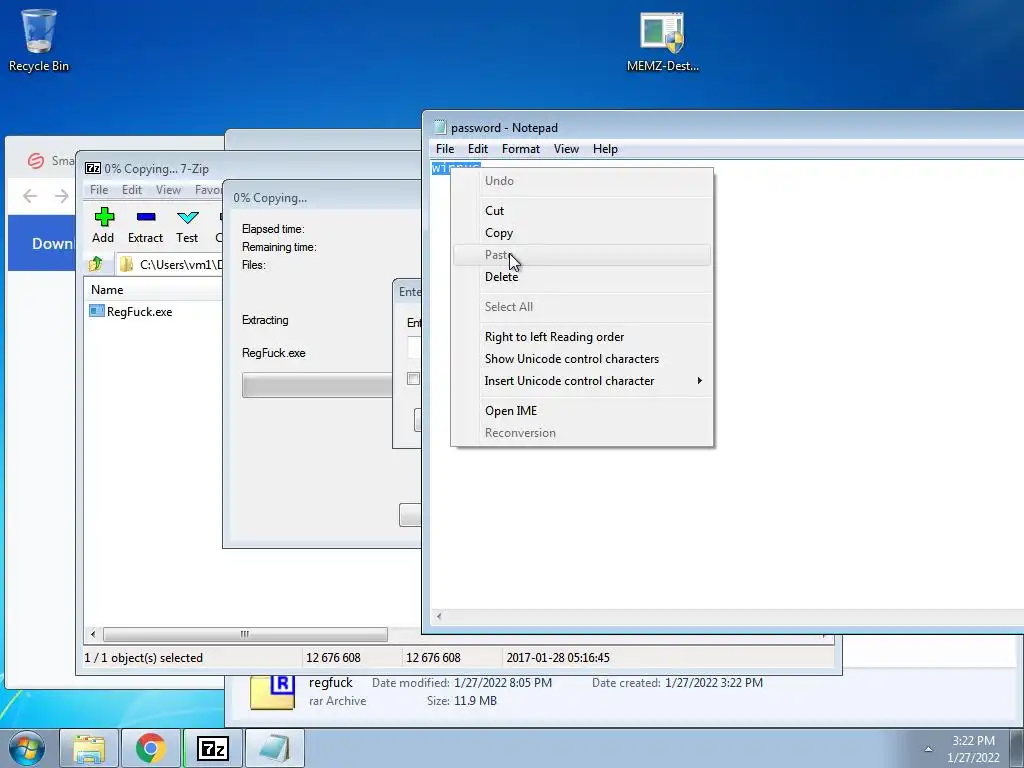Click the browser forward arrow
The height and width of the screenshot is (768, 1024).
(x=61, y=195)
